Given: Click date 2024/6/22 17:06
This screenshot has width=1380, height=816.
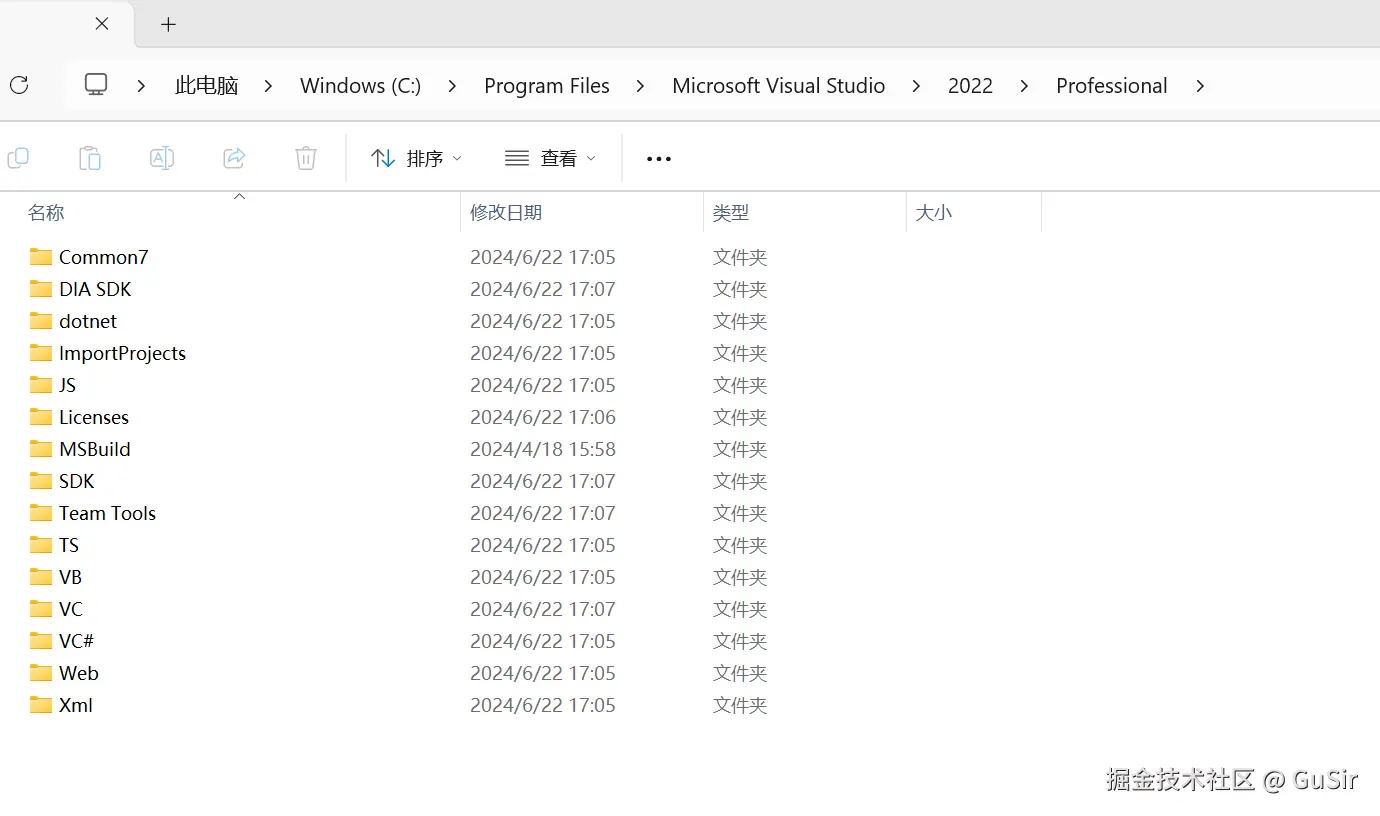Looking at the screenshot, I should point(543,417).
